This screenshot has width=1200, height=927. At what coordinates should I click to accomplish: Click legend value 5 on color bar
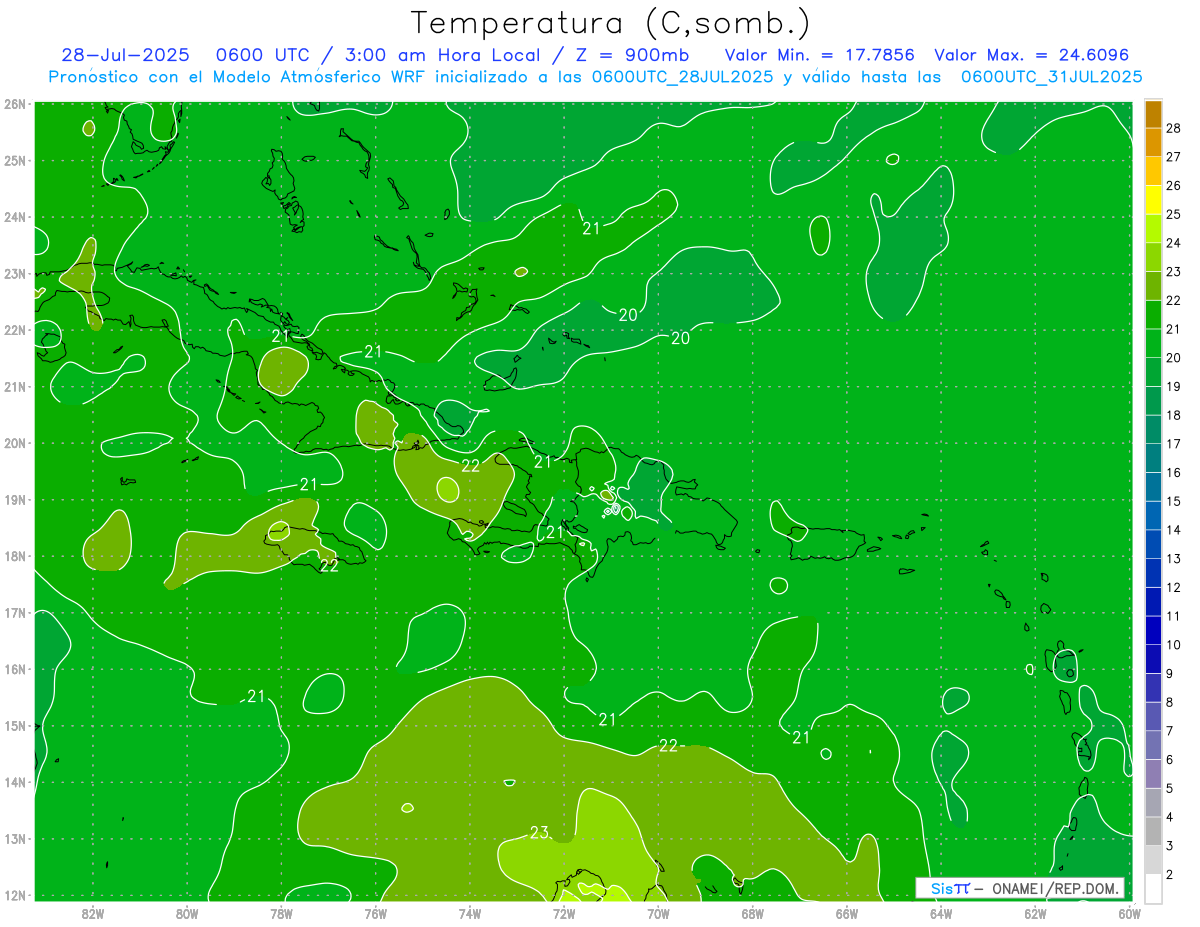(1170, 788)
